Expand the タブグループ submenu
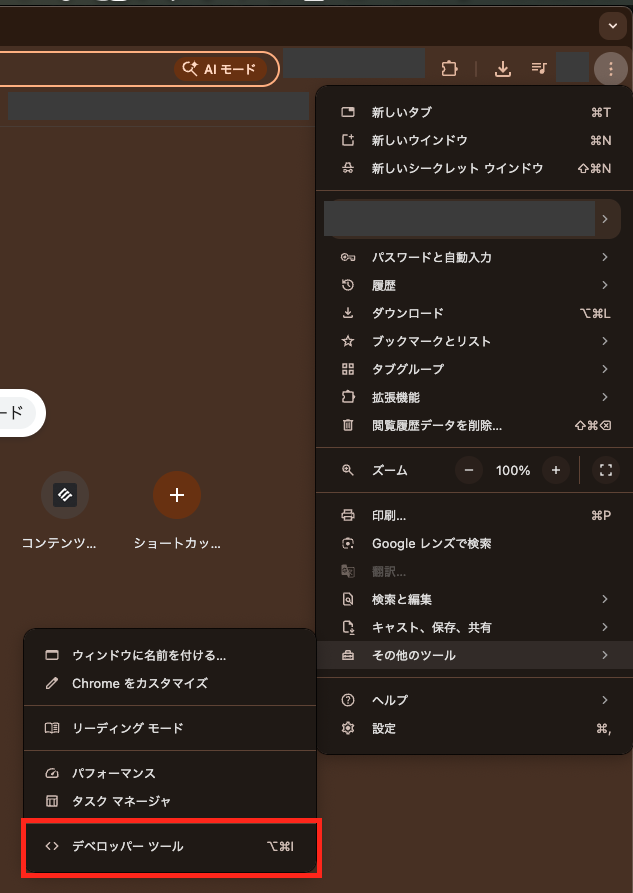633x893 pixels. click(x=475, y=369)
